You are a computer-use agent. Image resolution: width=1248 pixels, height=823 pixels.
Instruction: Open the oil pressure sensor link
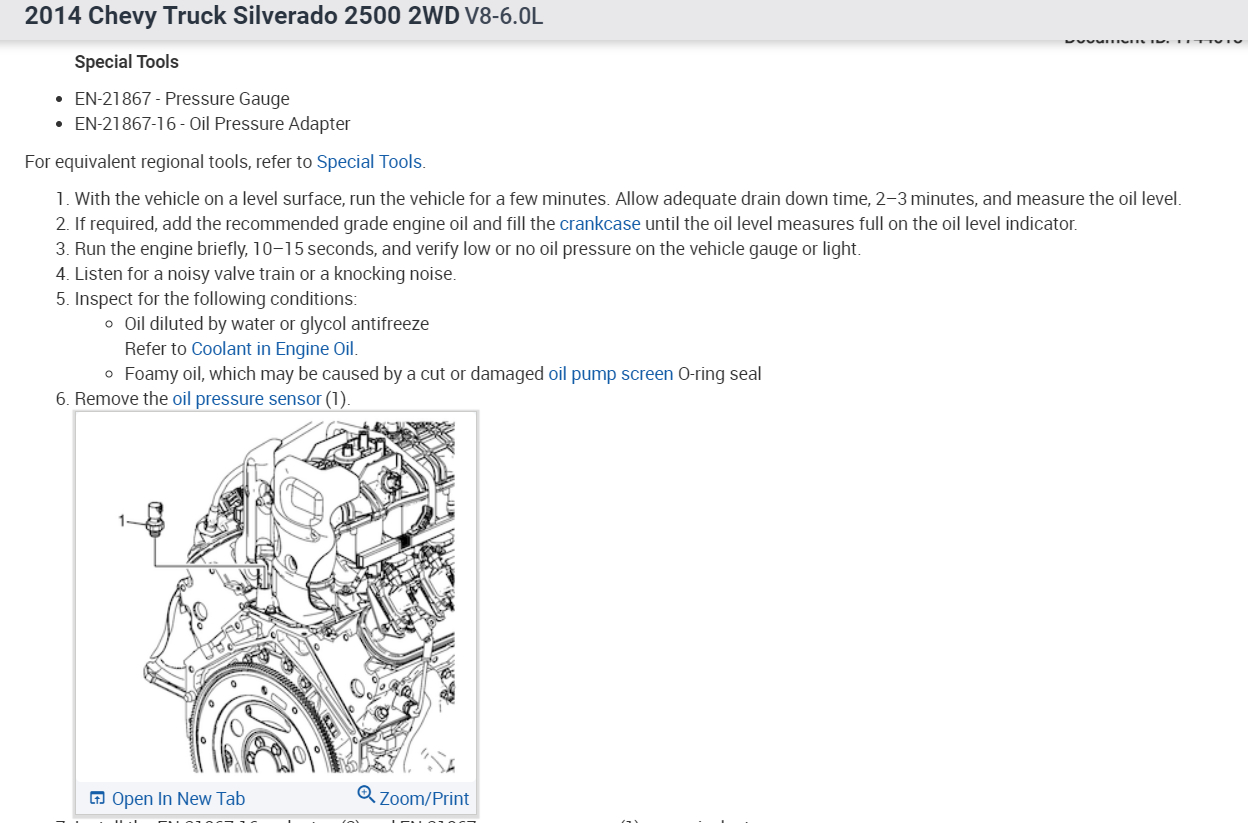click(x=247, y=399)
